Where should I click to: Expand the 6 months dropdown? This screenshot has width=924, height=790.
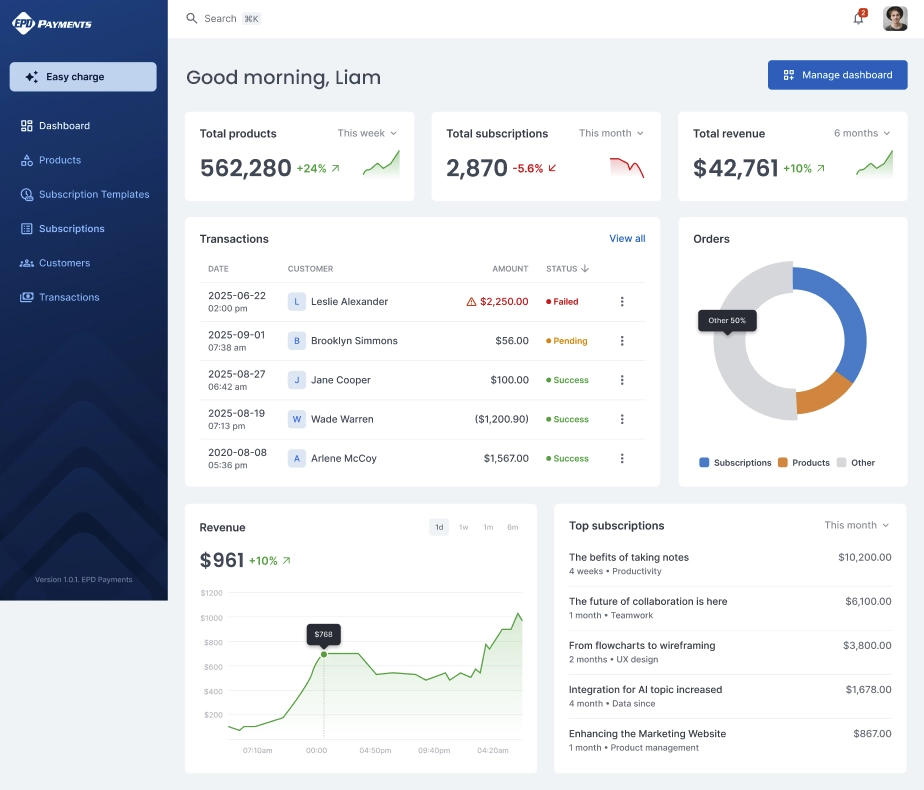pyautogui.click(x=862, y=133)
